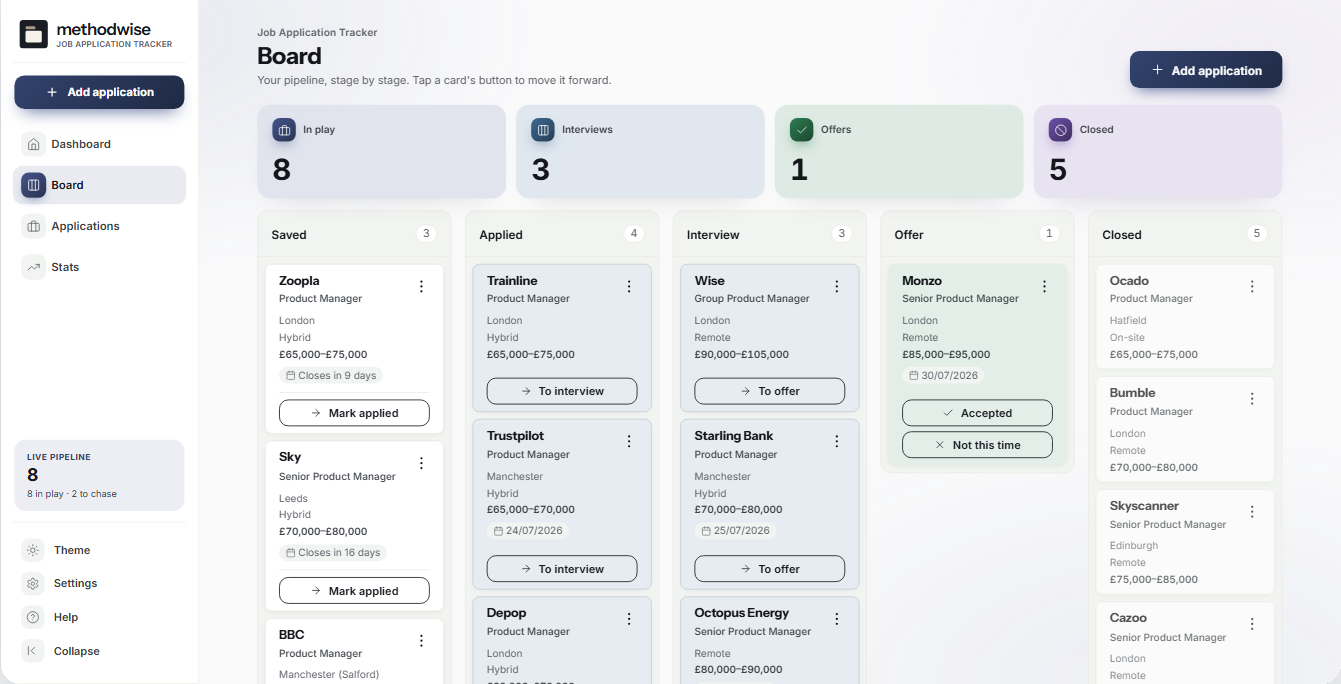1341x684 pixels.
Task: Move Trustpilot to interview
Action: click(x=562, y=569)
